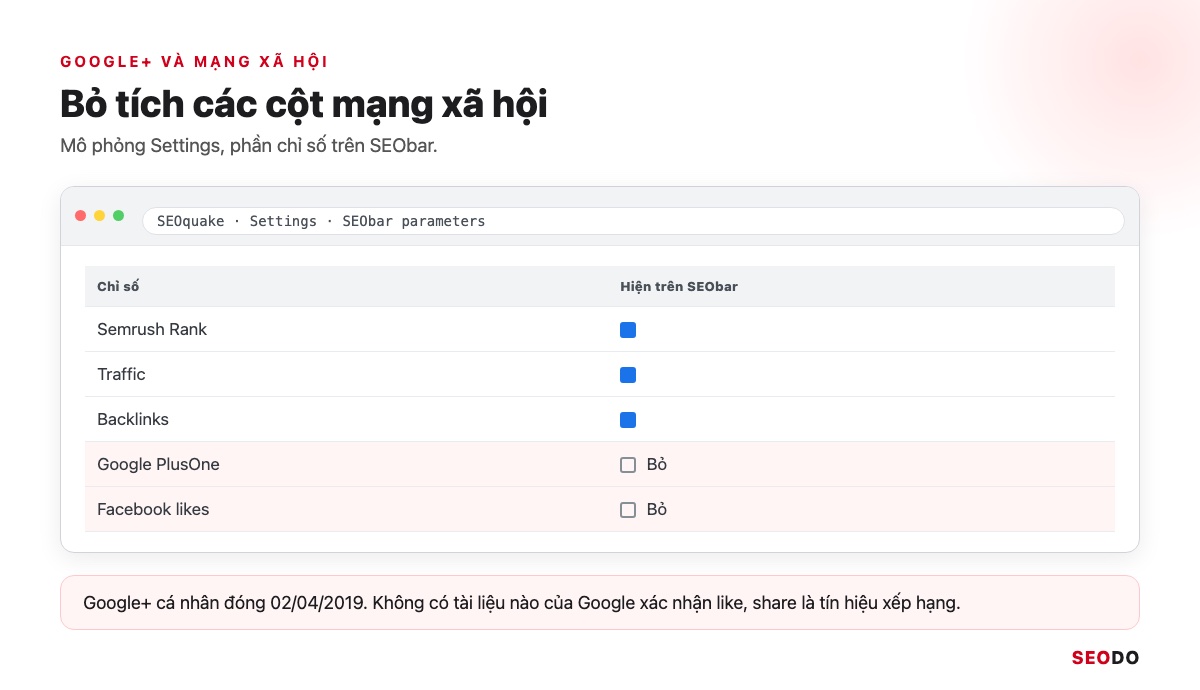Click the SEOquake Settings address bar
Screen dimensions: 1200x690
[633, 221]
